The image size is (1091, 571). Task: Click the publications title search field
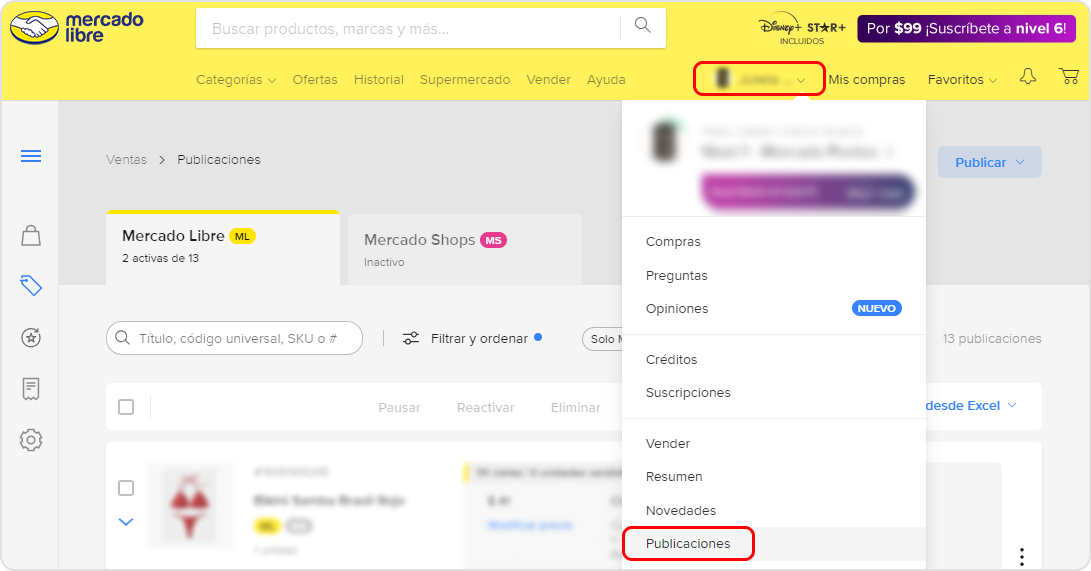tap(234, 338)
